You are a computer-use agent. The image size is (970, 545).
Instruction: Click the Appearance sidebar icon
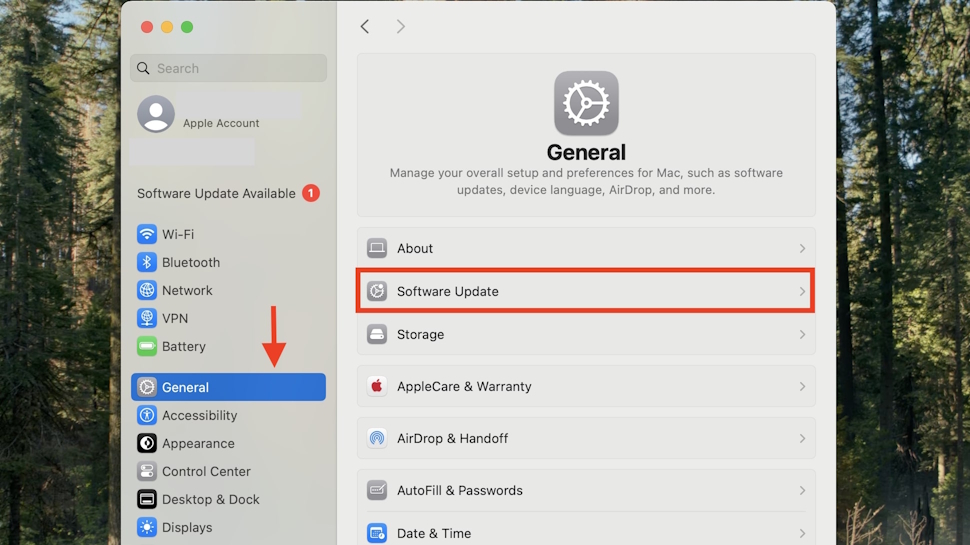tap(147, 444)
